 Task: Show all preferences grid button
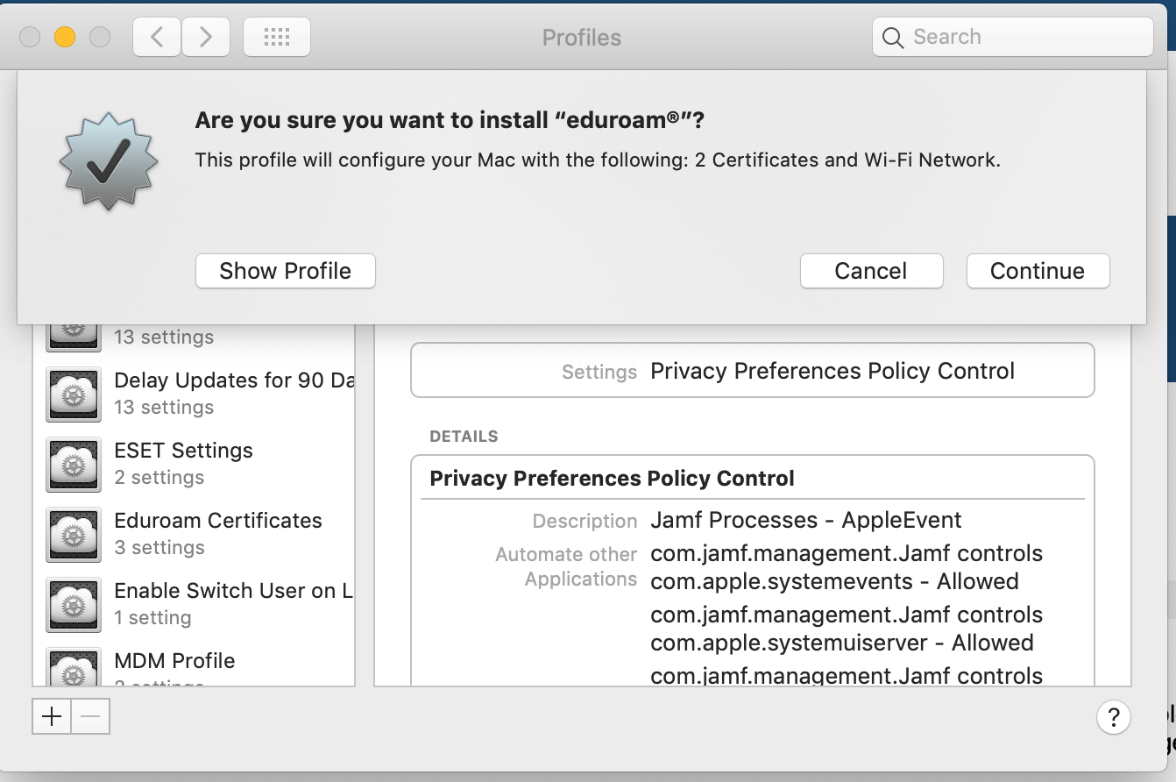[x=277, y=37]
